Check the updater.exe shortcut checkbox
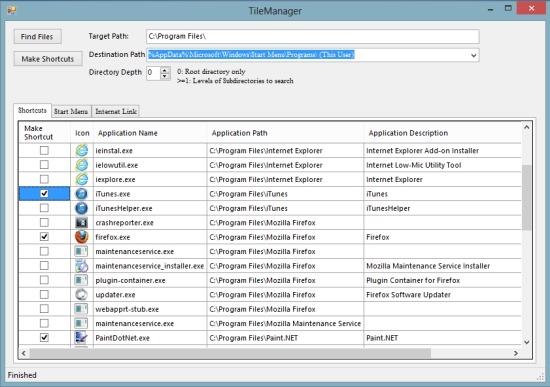Image resolution: width=550 pixels, height=387 pixels. tap(44, 294)
